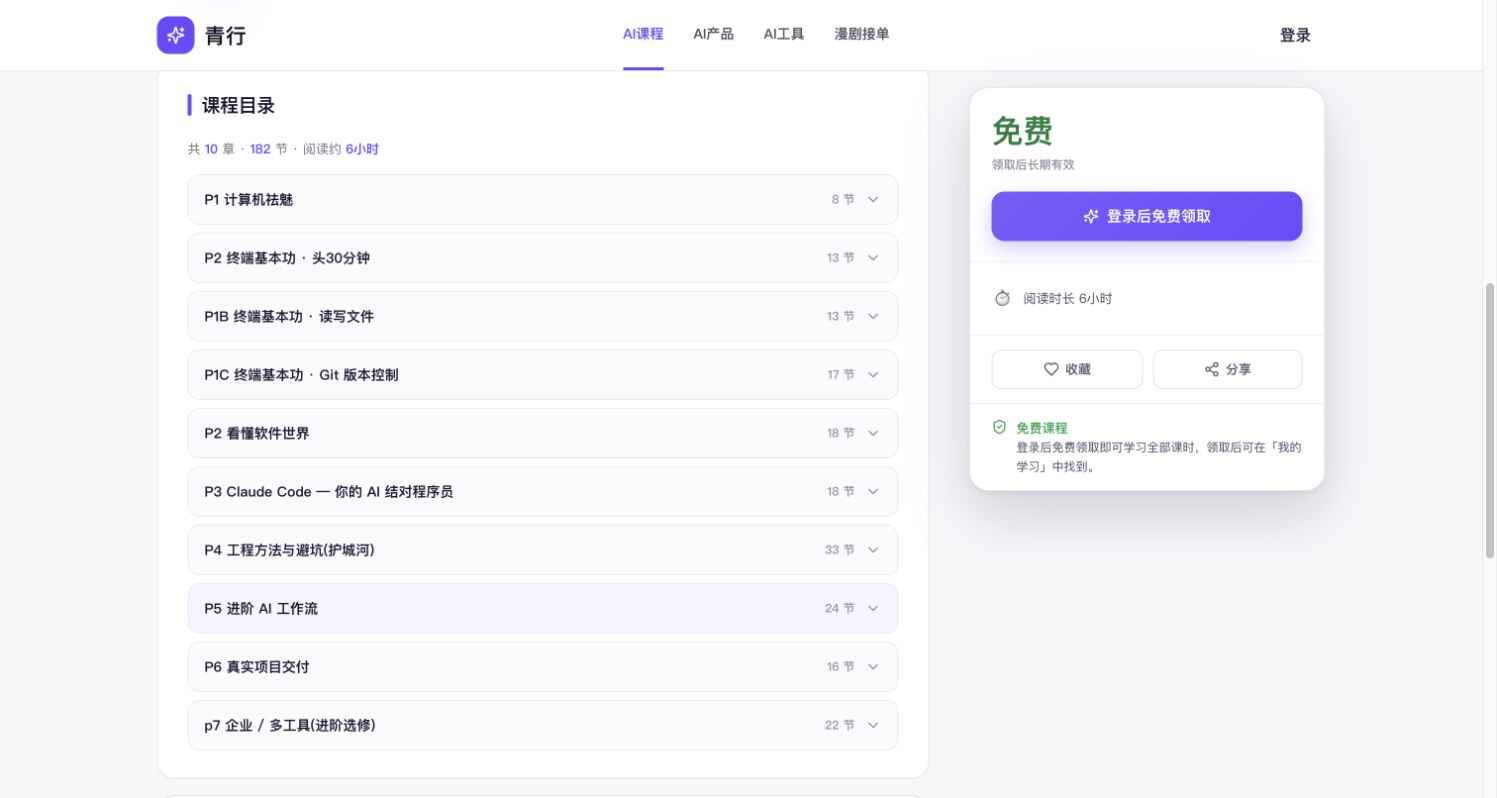Expand chevron for P2 看懂软件世界
This screenshot has height=798, width=1497.
873,433
